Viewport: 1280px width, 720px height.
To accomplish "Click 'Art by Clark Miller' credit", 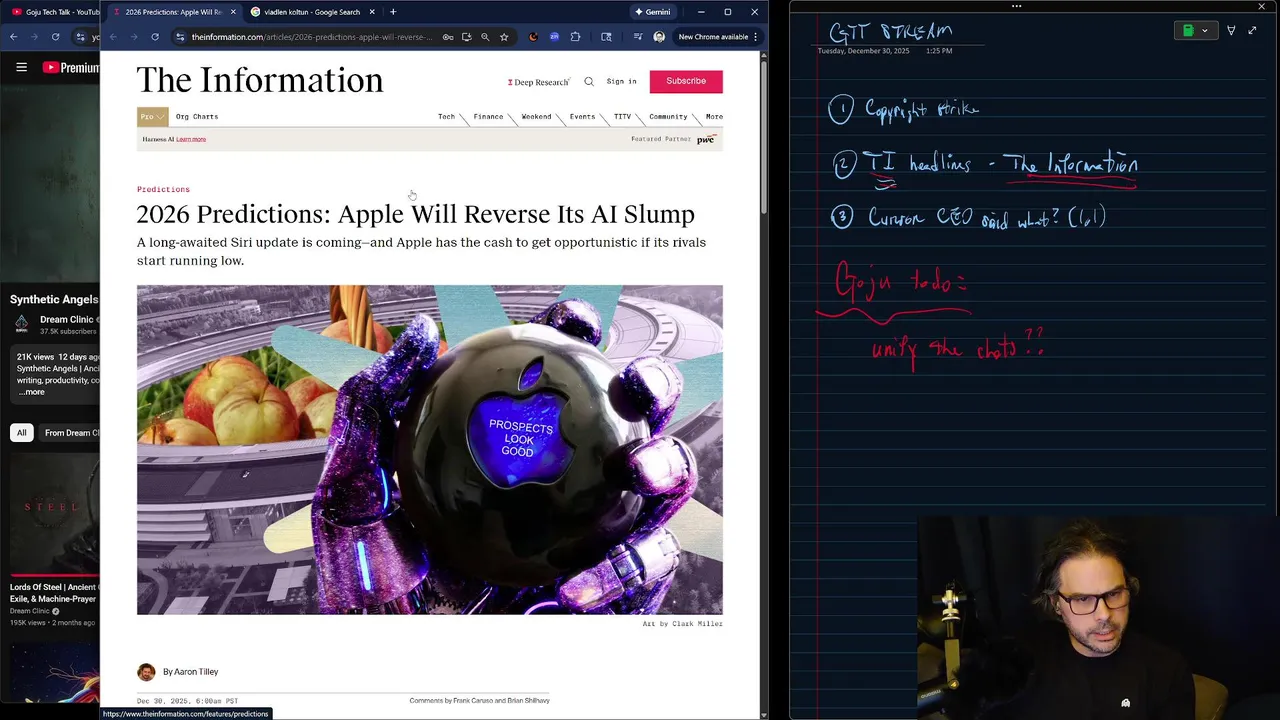I will tap(682, 624).
